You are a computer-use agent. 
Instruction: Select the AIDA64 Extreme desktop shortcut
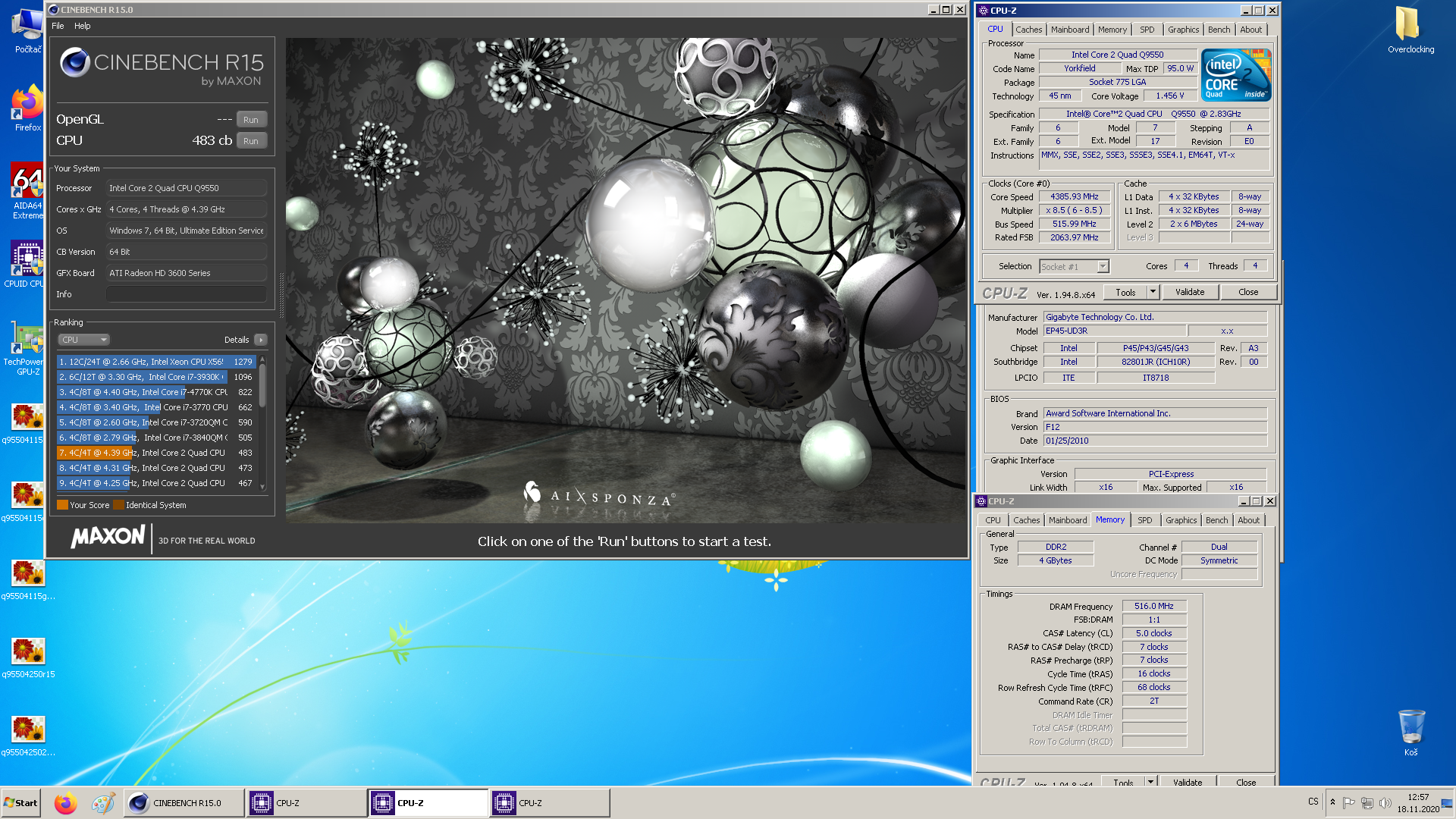click(x=27, y=191)
